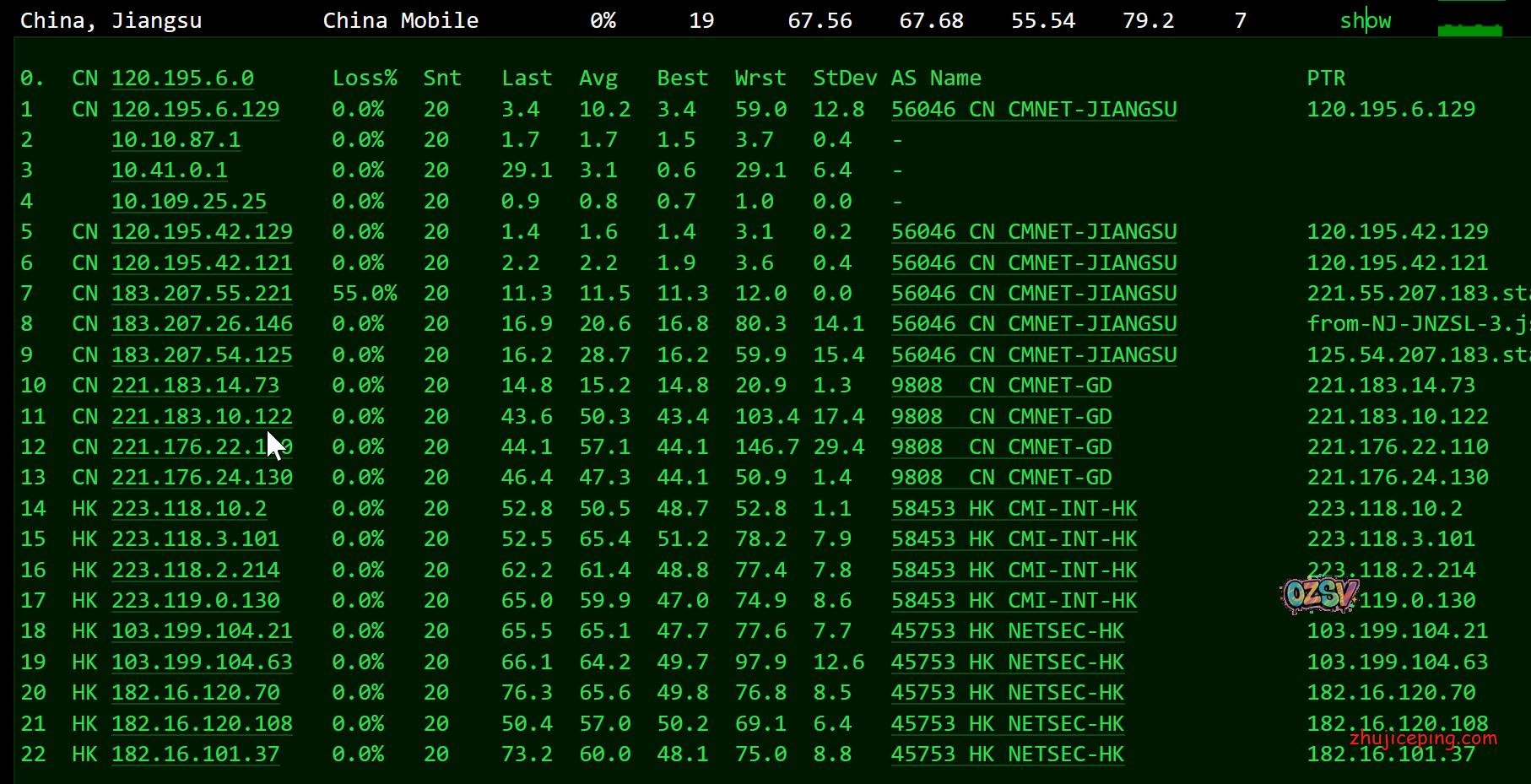Open the 183.207.26.146 IP link
This screenshot has width=1531, height=784.
click(x=202, y=324)
